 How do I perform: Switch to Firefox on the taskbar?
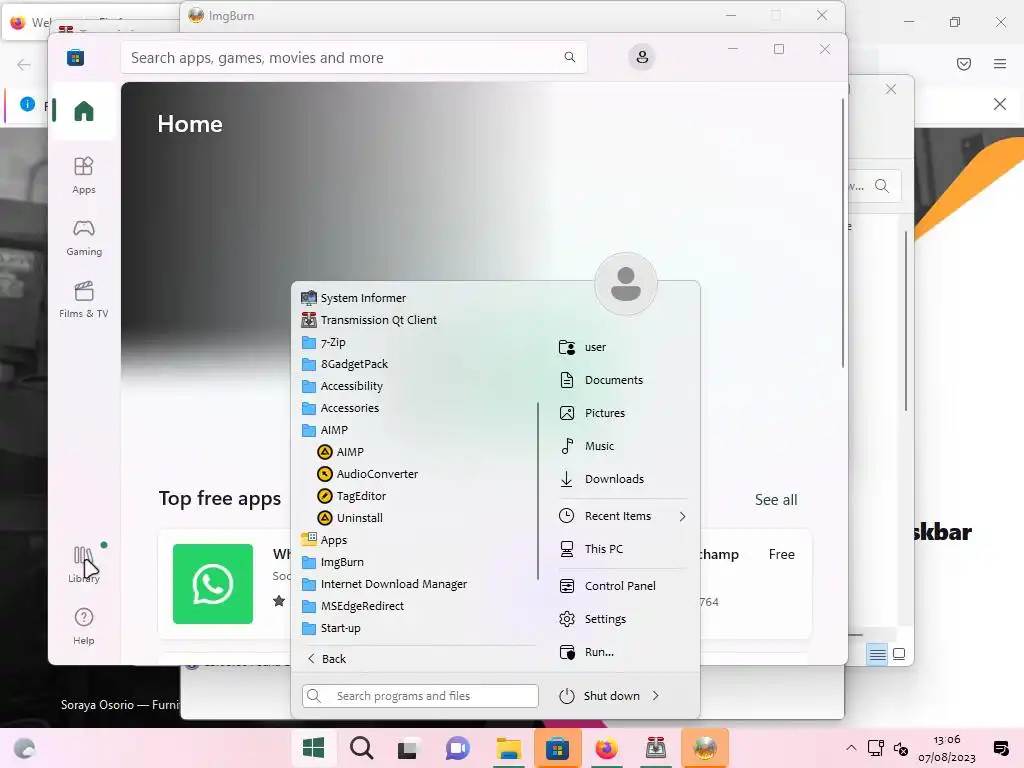(607, 748)
